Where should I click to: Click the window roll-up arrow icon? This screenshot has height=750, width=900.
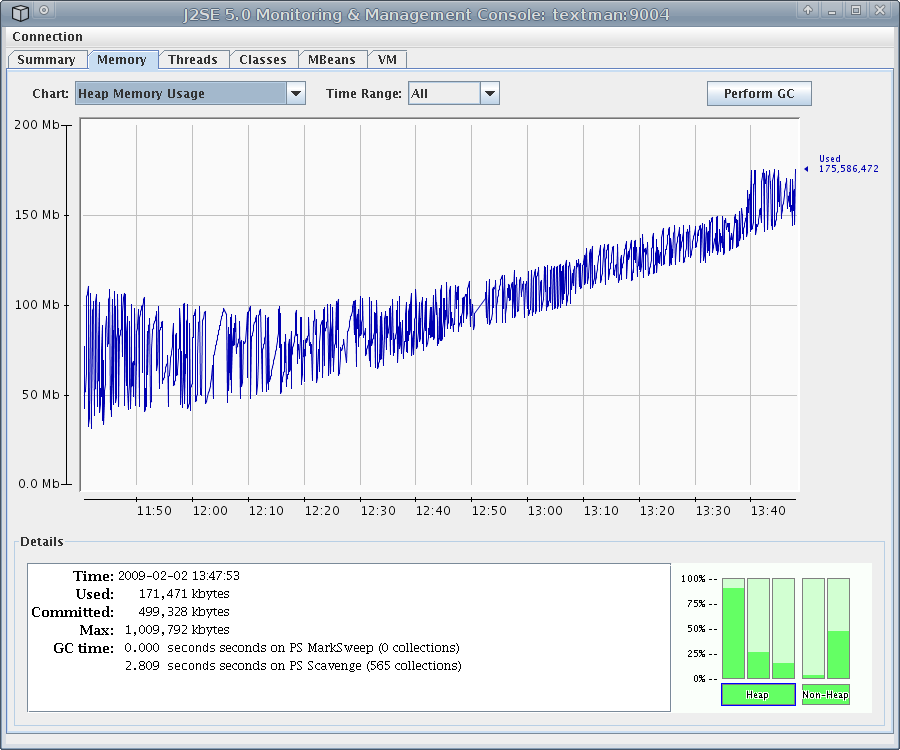tap(807, 11)
